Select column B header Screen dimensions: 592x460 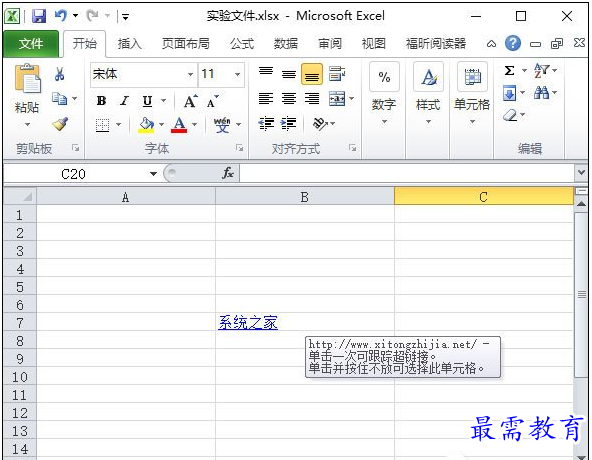305,197
